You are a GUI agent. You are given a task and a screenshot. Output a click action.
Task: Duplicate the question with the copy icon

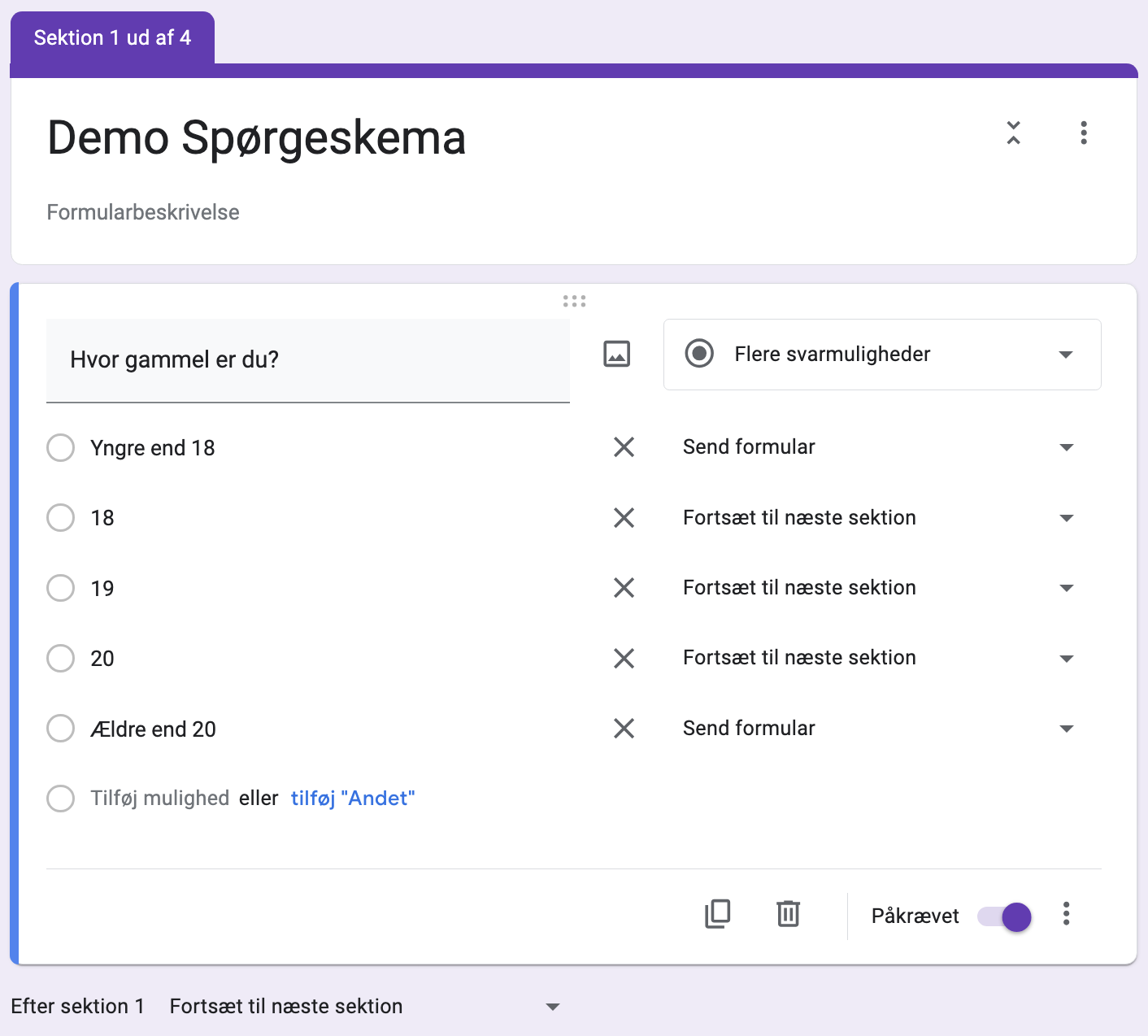coord(717,914)
